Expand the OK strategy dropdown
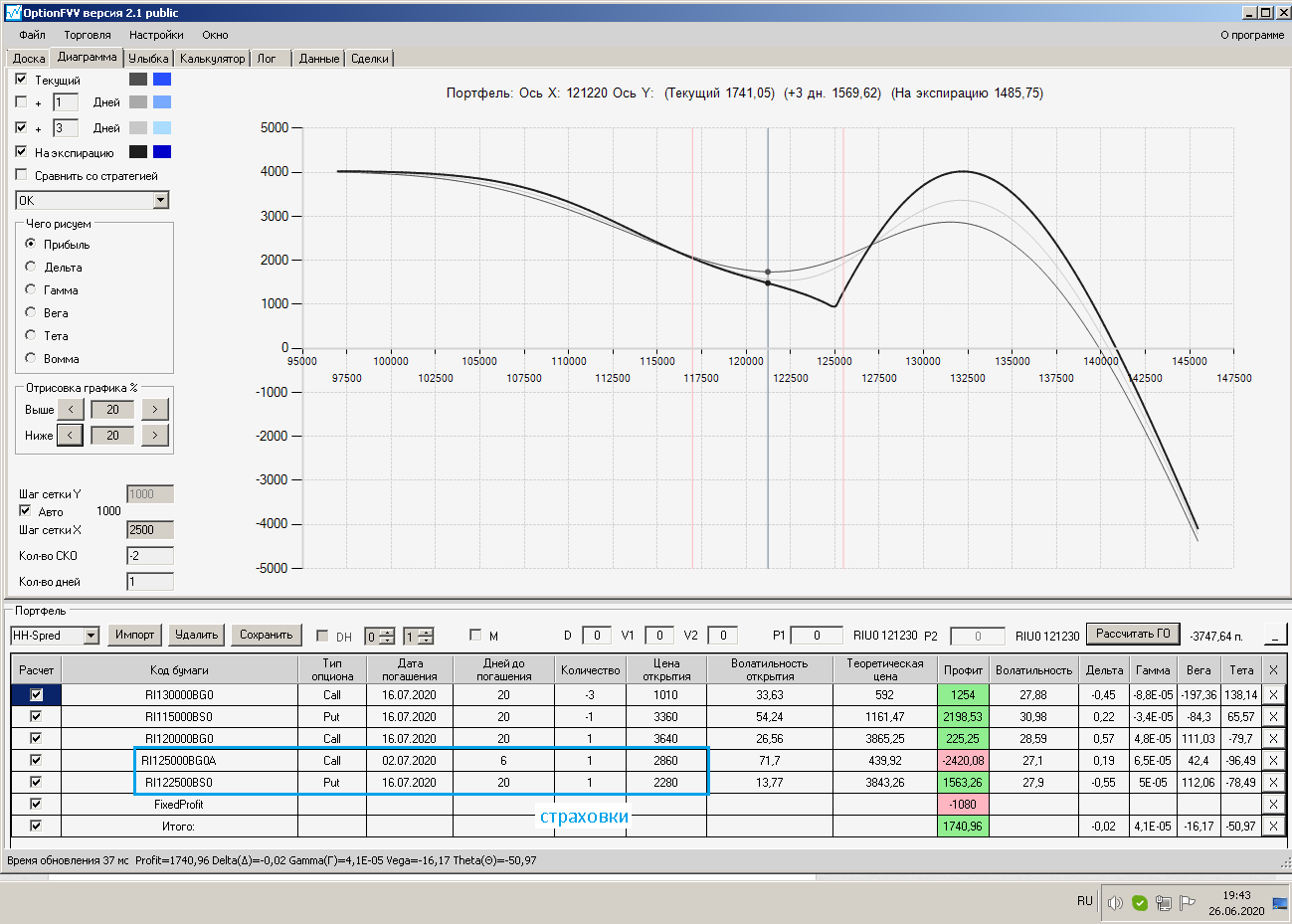1292x924 pixels. click(x=161, y=201)
